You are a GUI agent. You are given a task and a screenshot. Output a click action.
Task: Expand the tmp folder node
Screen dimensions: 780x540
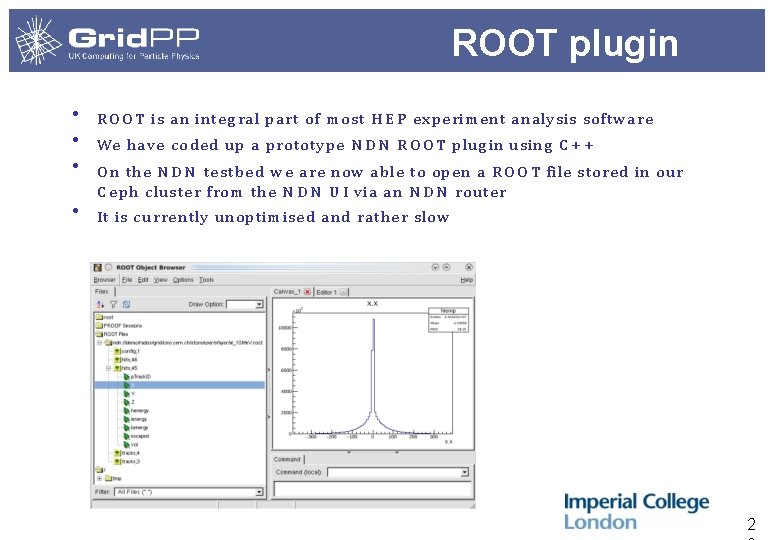[99, 478]
